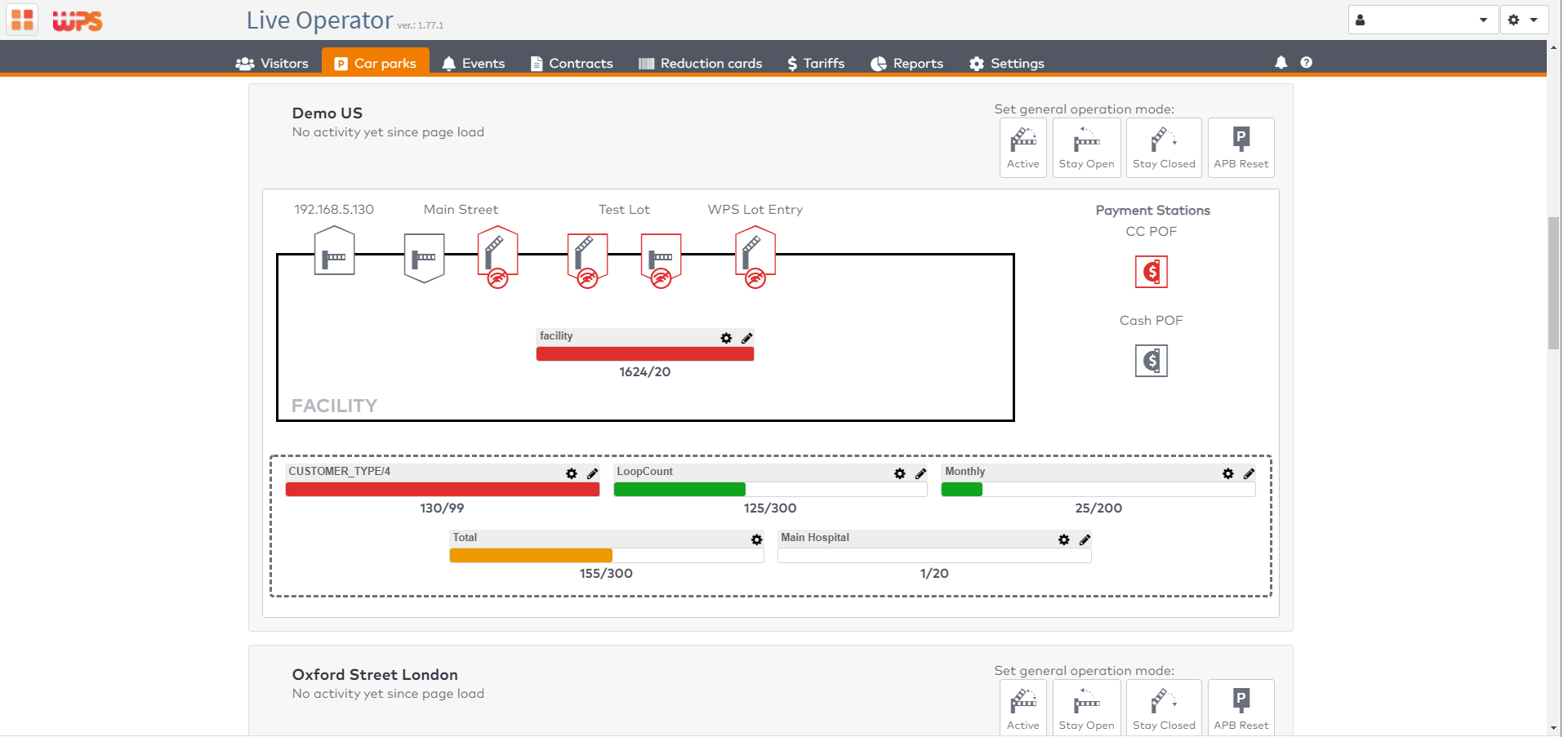This screenshot has height=737, width=1568.
Task: Open Monthly counter settings gear
Action: coord(1227,473)
